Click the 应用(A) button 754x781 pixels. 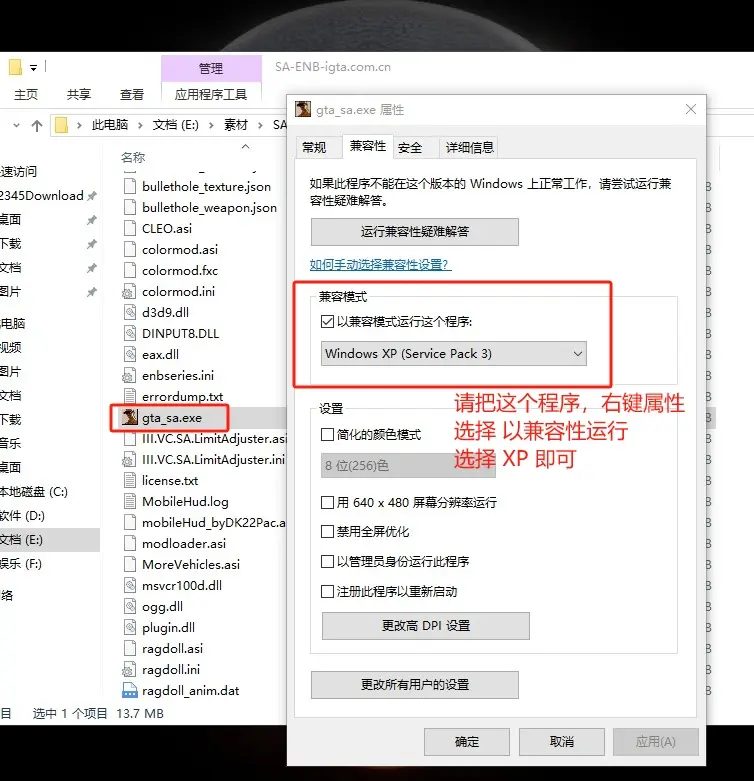[x=656, y=742]
